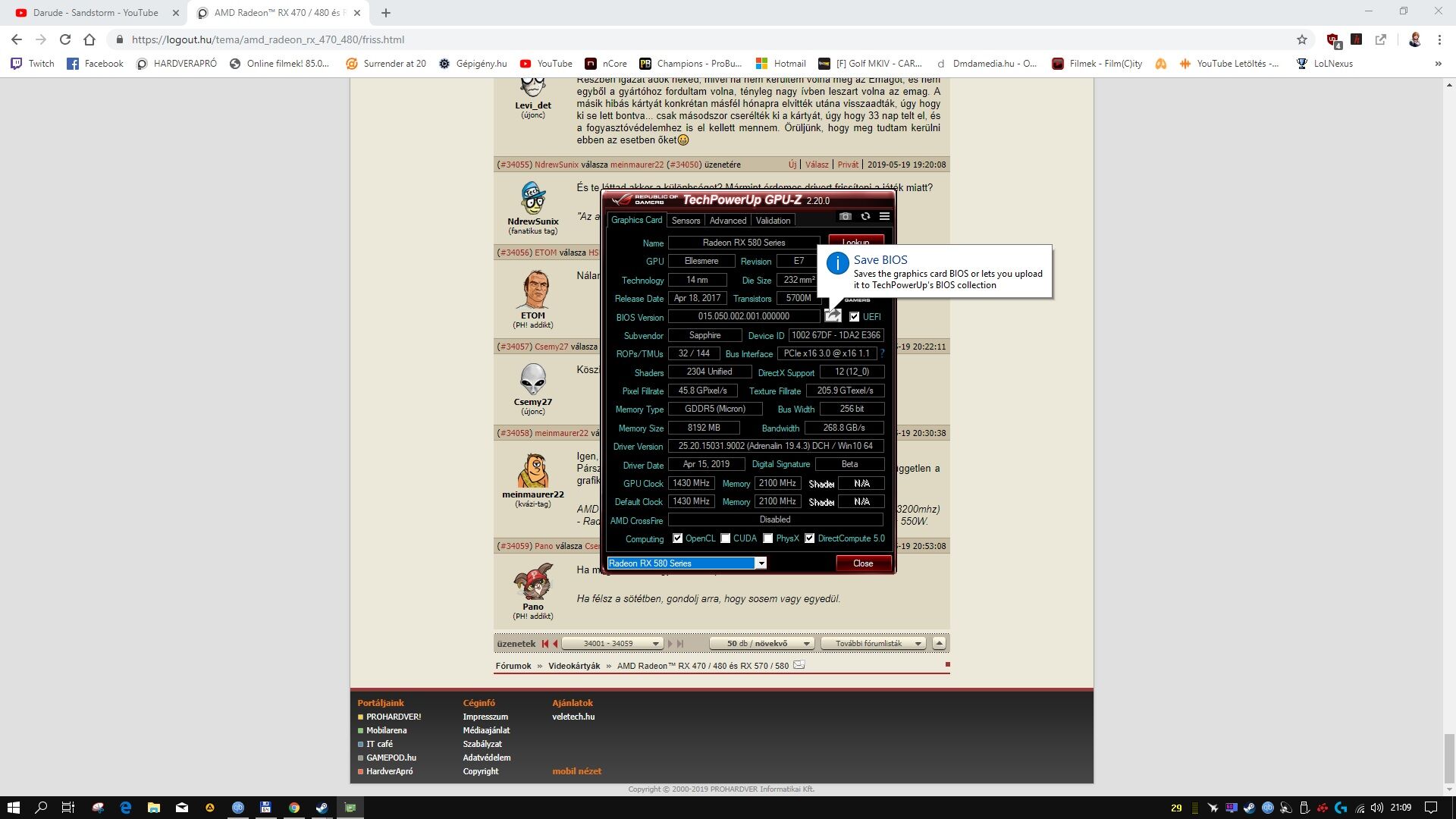Click the BIOS Version value field
1456x819 pixels.
pyautogui.click(x=743, y=316)
